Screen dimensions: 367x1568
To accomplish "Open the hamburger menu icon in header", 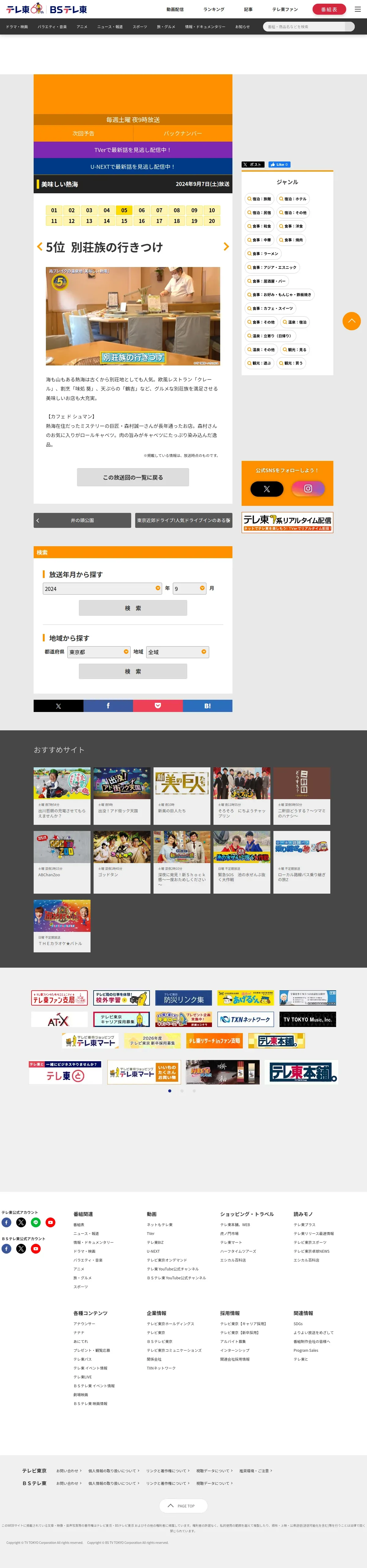I will 358,9.
